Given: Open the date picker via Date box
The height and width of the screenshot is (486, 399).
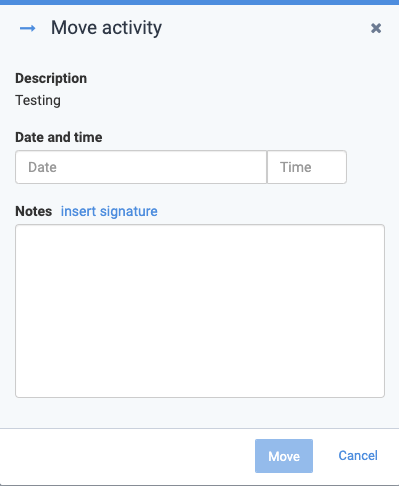Looking at the screenshot, I should 141,167.
